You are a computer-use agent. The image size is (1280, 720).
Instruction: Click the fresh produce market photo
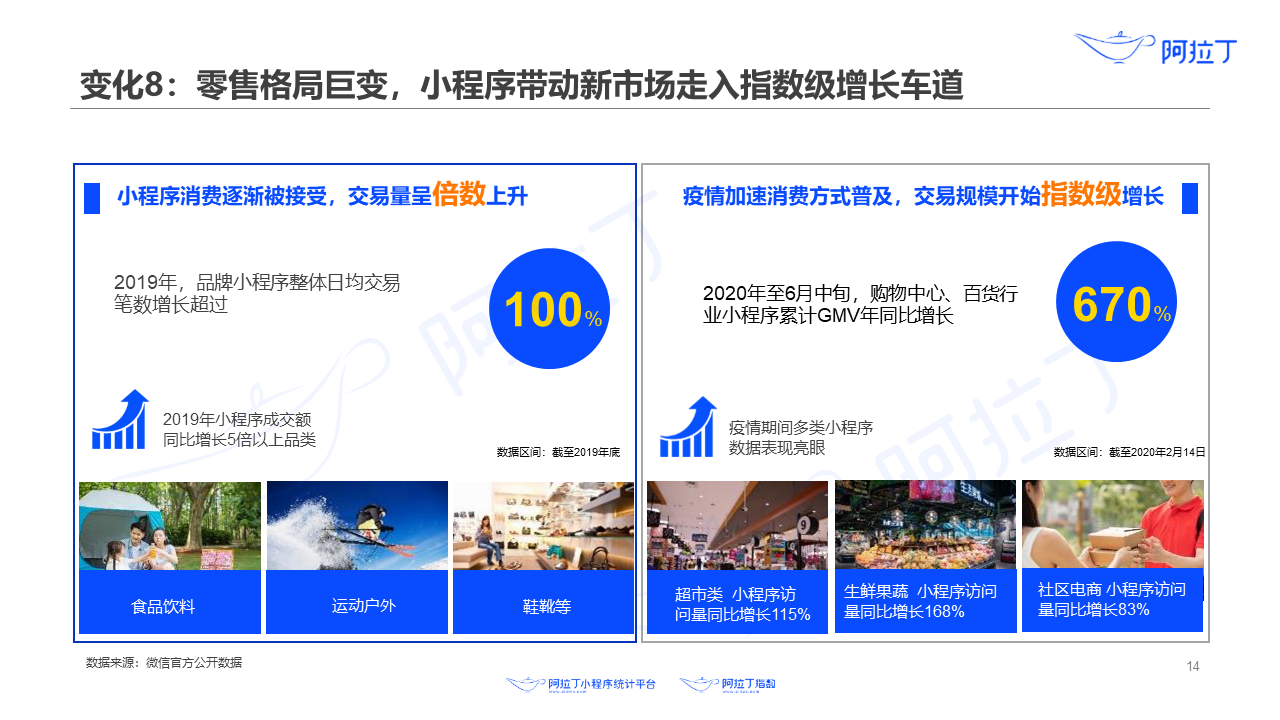click(x=925, y=522)
